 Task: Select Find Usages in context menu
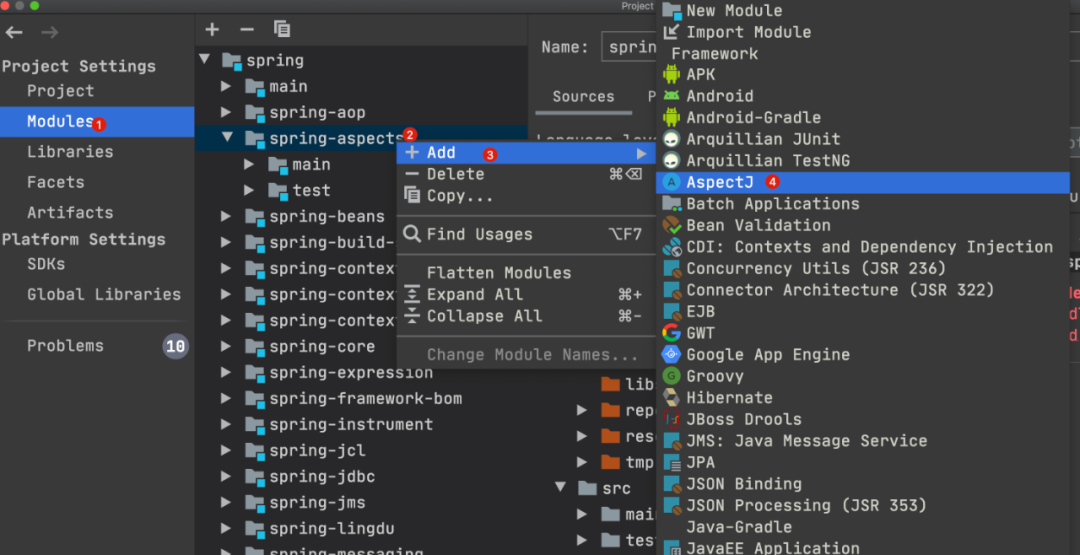[x=479, y=235]
